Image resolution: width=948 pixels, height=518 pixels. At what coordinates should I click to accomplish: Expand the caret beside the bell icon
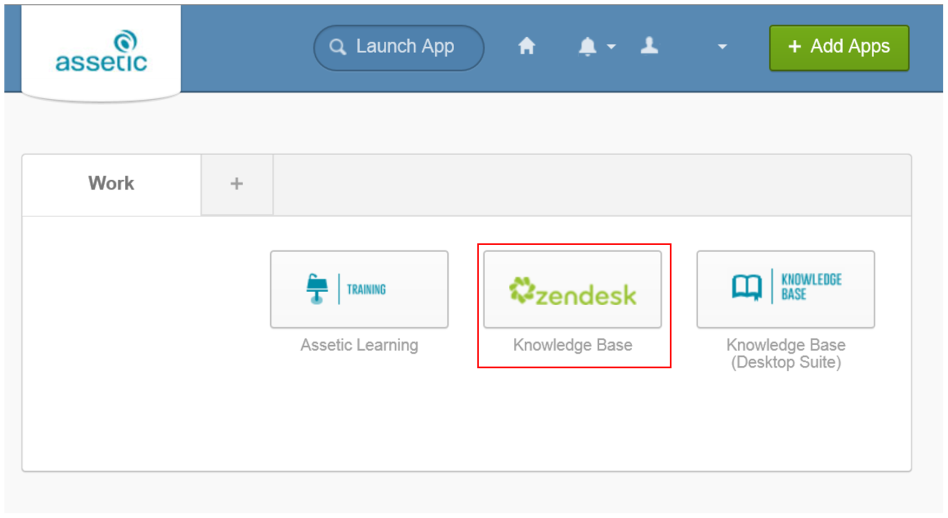611,47
